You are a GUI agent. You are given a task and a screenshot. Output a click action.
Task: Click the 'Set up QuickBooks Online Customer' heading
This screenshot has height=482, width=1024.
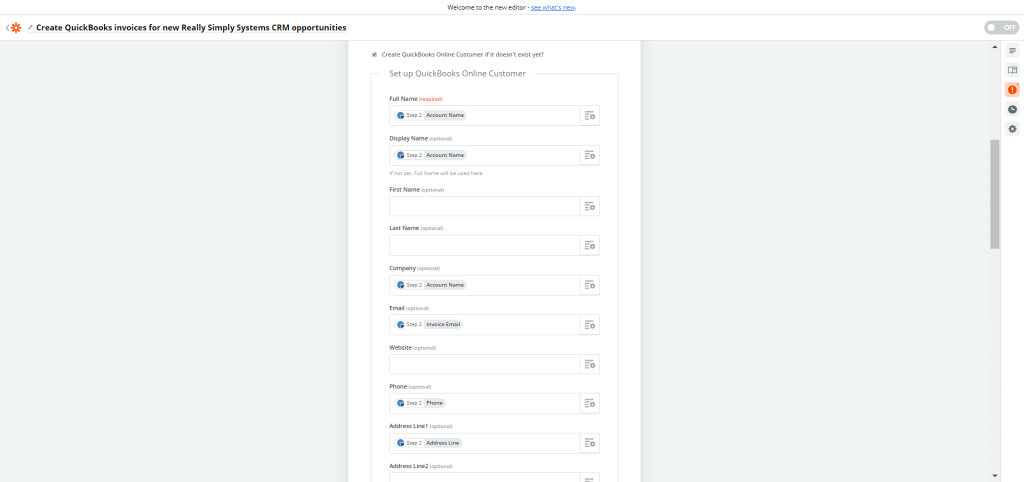coord(457,74)
